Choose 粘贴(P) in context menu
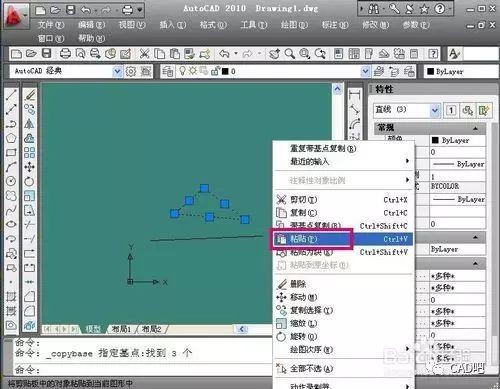Image resolution: width=500 pixels, height=389 pixels. pyautogui.click(x=343, y=239)
